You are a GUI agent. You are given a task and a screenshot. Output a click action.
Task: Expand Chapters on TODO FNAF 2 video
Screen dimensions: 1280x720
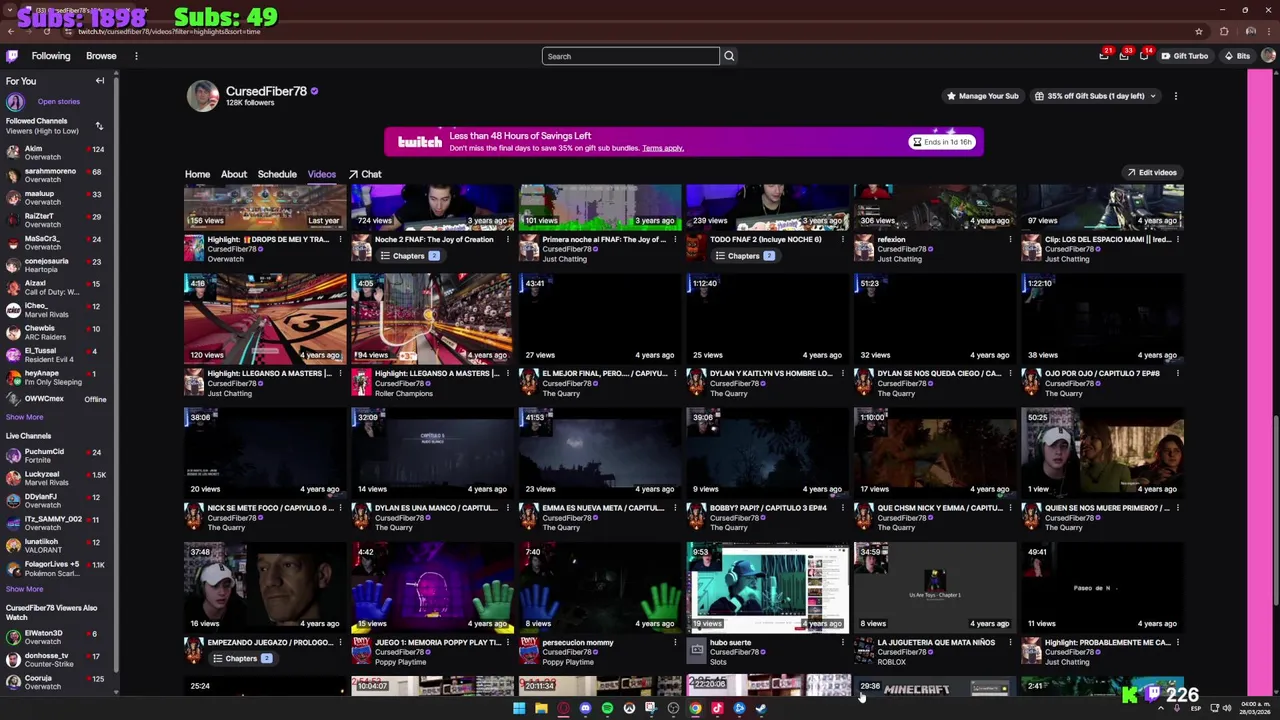pos(743,256)
